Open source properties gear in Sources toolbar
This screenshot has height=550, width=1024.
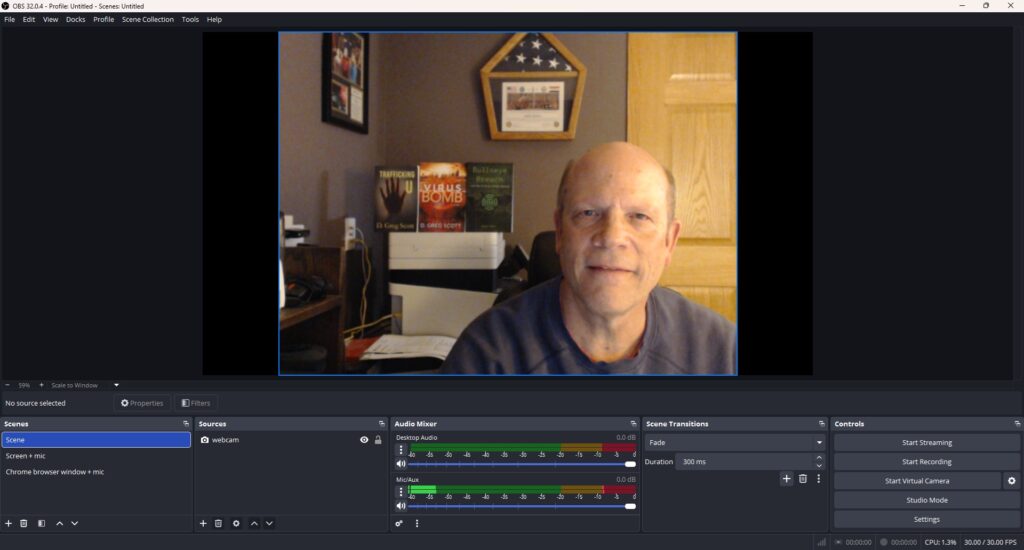click(x=236, y=523)
